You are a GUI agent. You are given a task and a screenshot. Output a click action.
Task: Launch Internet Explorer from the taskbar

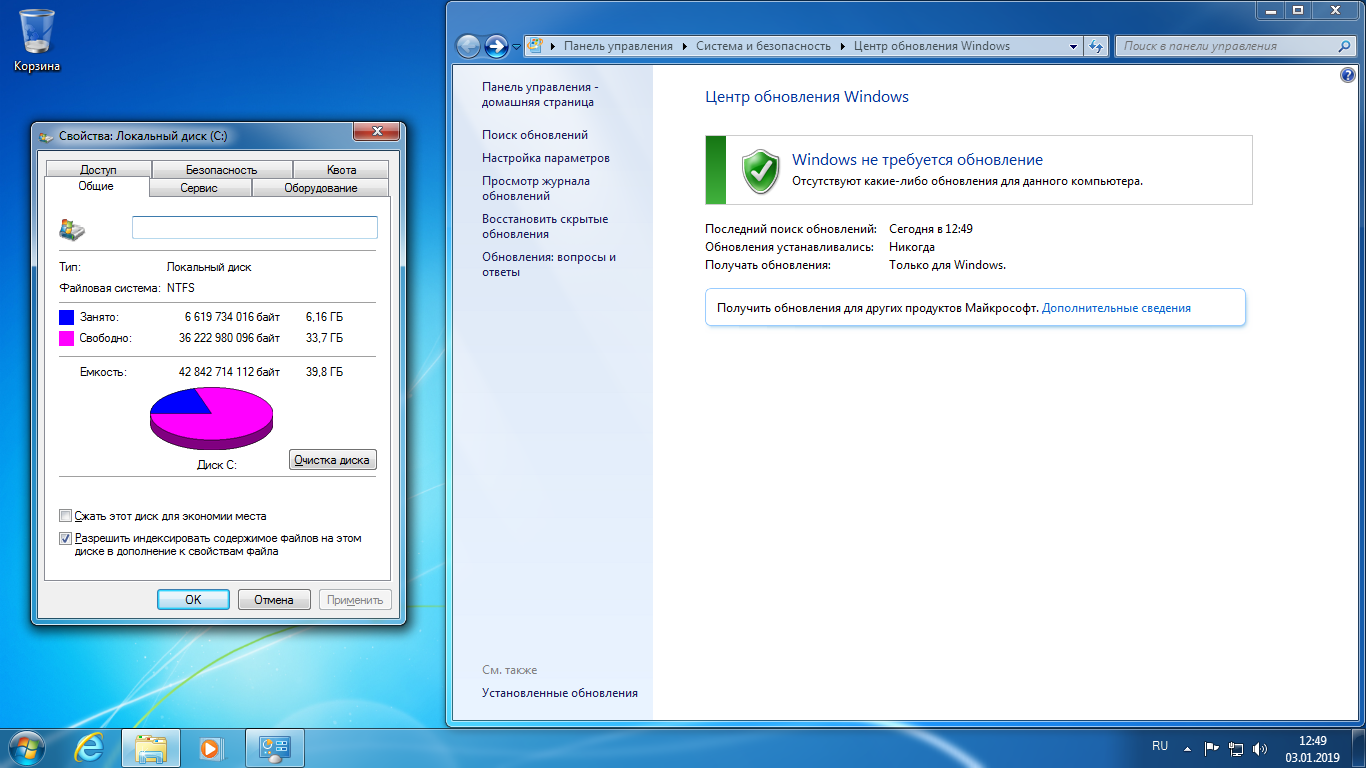click(x=90, y=747)
